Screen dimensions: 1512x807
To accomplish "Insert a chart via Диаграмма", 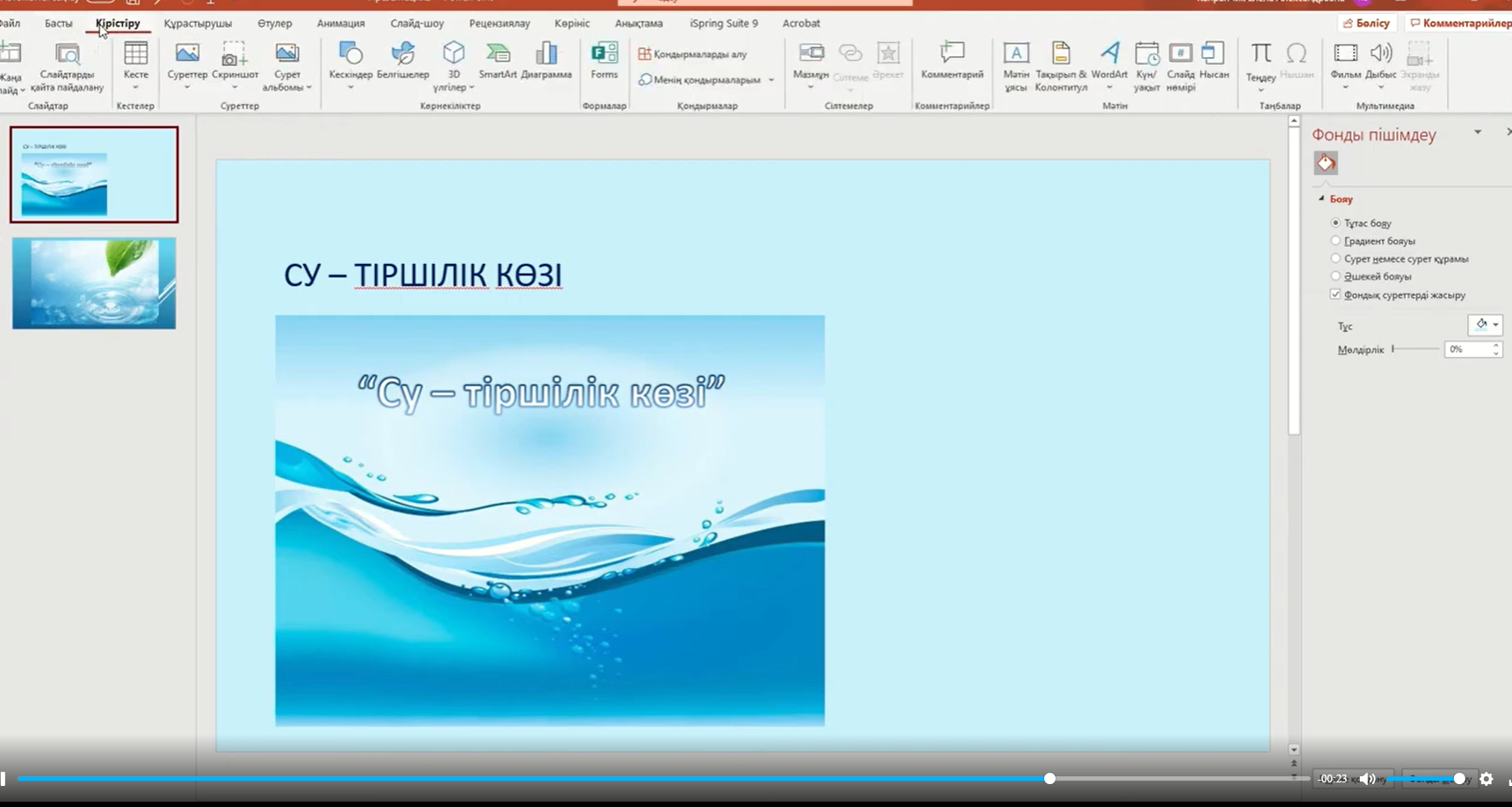I will click(x=546, y=61).
